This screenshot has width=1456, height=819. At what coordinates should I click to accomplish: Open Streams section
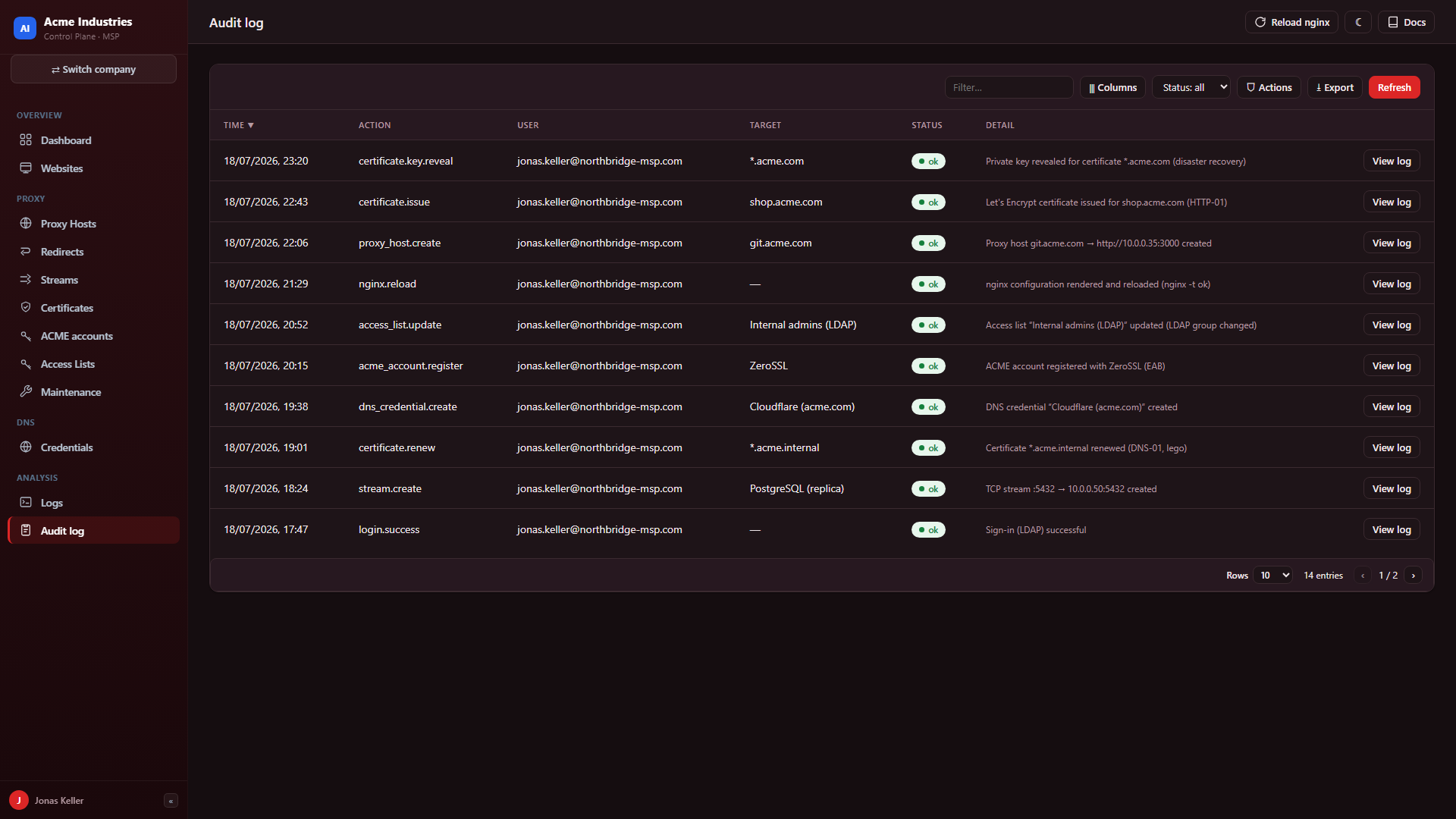click(93, 280)
